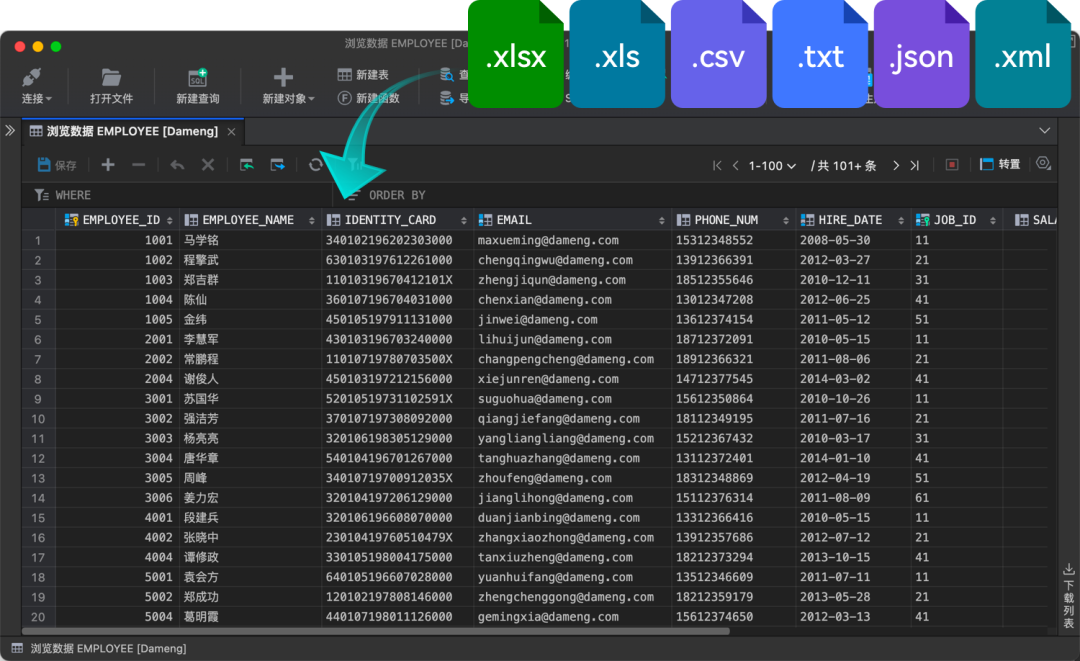Go to previous page of results
The width and height of the screenshot is (1080, 661).
pos(736,165)
